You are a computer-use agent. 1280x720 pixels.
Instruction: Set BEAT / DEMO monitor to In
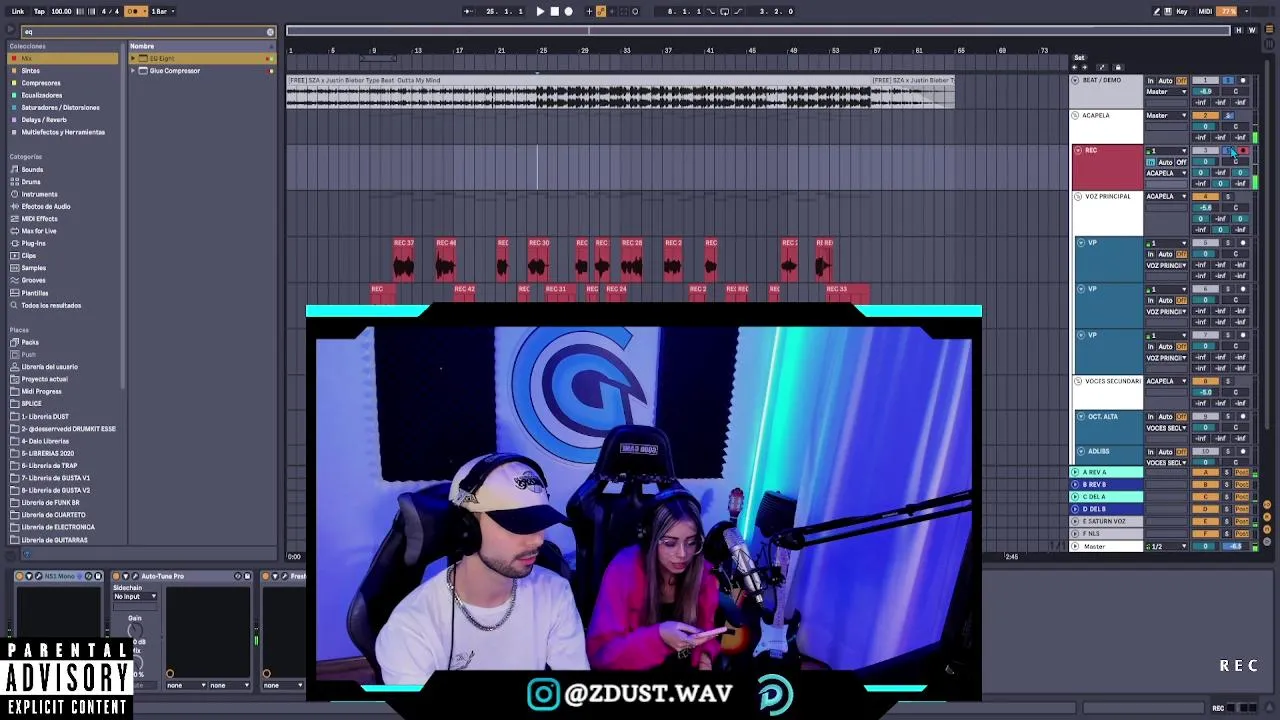click(x=1151, y=81)
